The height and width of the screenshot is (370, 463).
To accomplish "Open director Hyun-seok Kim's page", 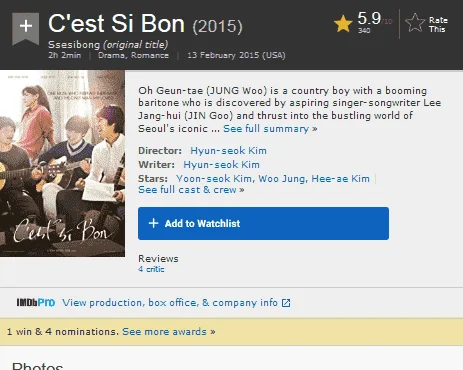I will coord(228,151).
